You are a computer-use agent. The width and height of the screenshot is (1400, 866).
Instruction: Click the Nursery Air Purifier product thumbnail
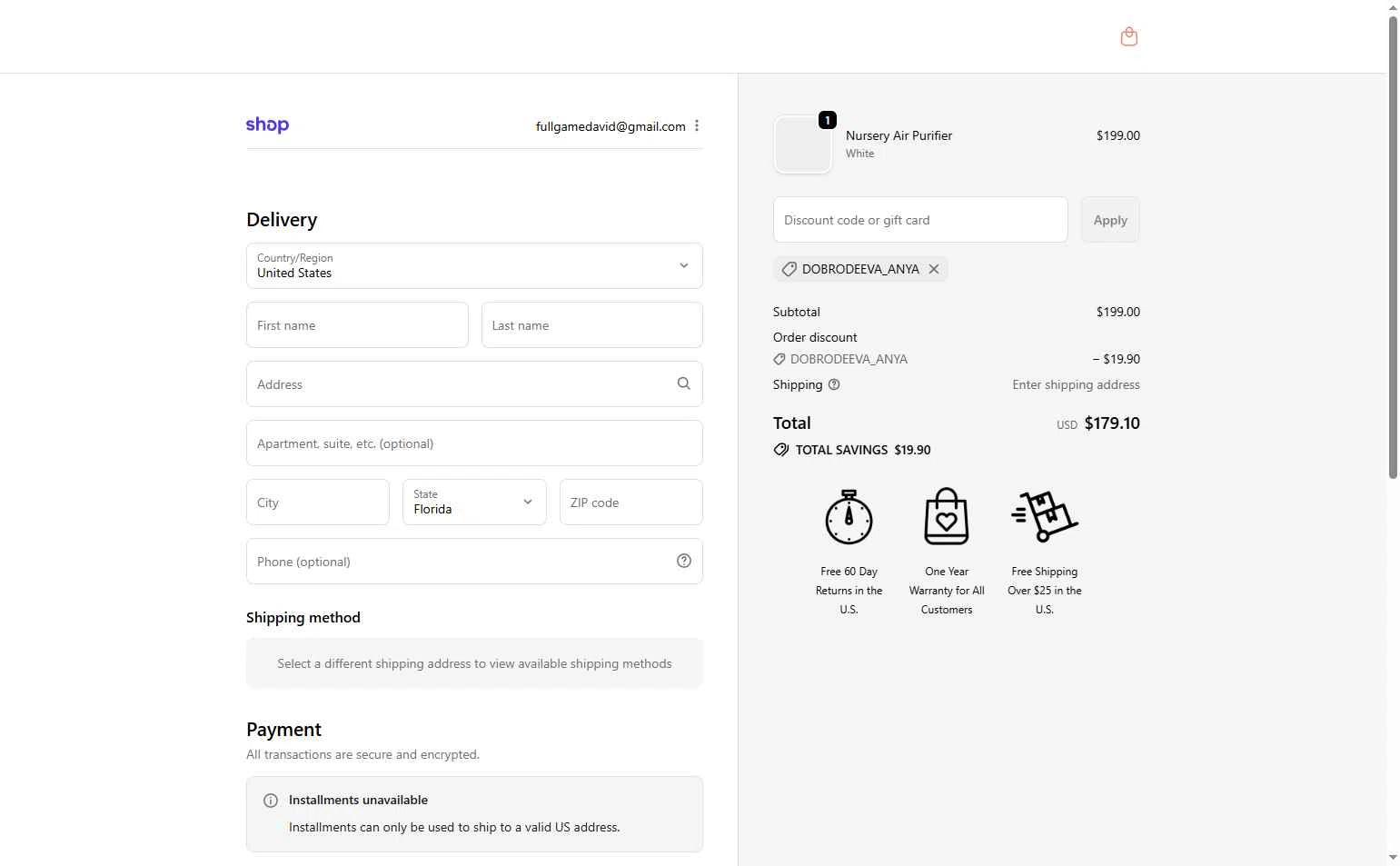click(802, 144)
